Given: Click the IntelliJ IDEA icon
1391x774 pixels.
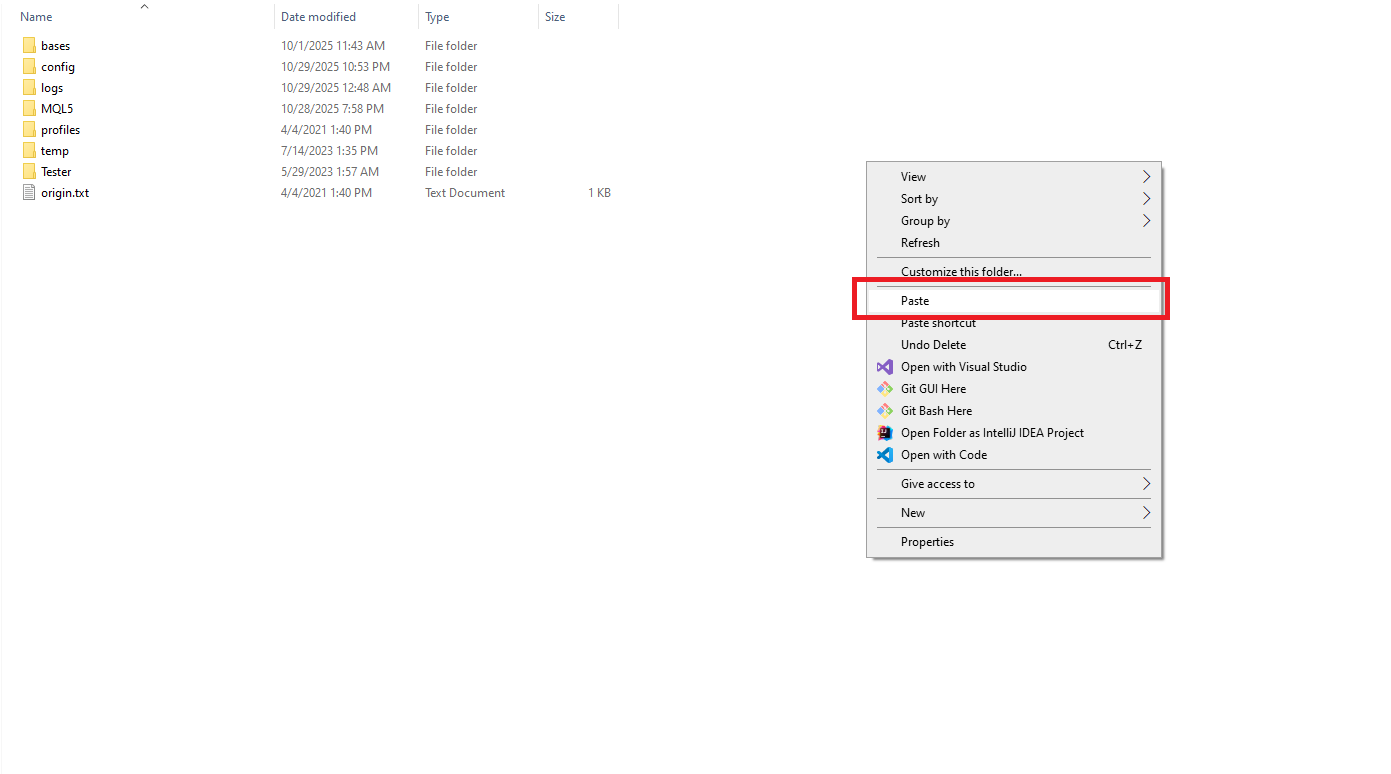Looking at the screenshot, I should (x=886, y=432).
